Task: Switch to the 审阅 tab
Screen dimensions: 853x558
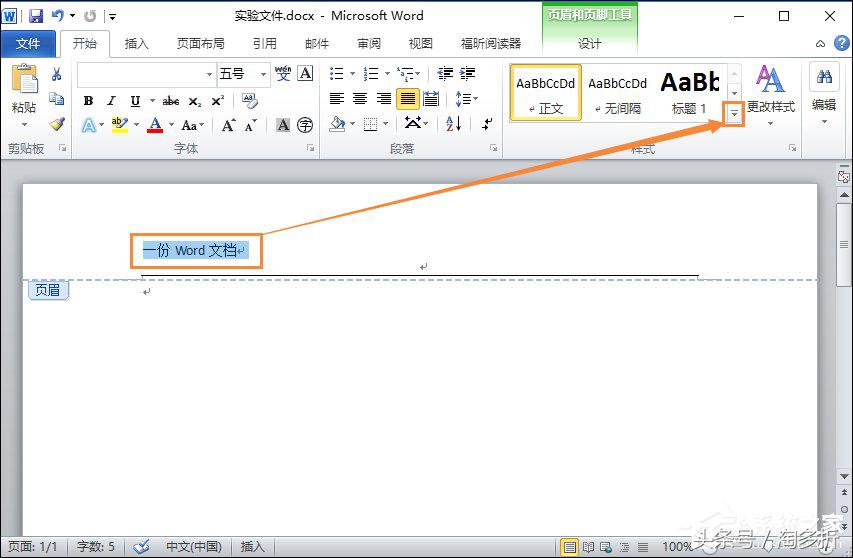Action: [x=369, y=44]
